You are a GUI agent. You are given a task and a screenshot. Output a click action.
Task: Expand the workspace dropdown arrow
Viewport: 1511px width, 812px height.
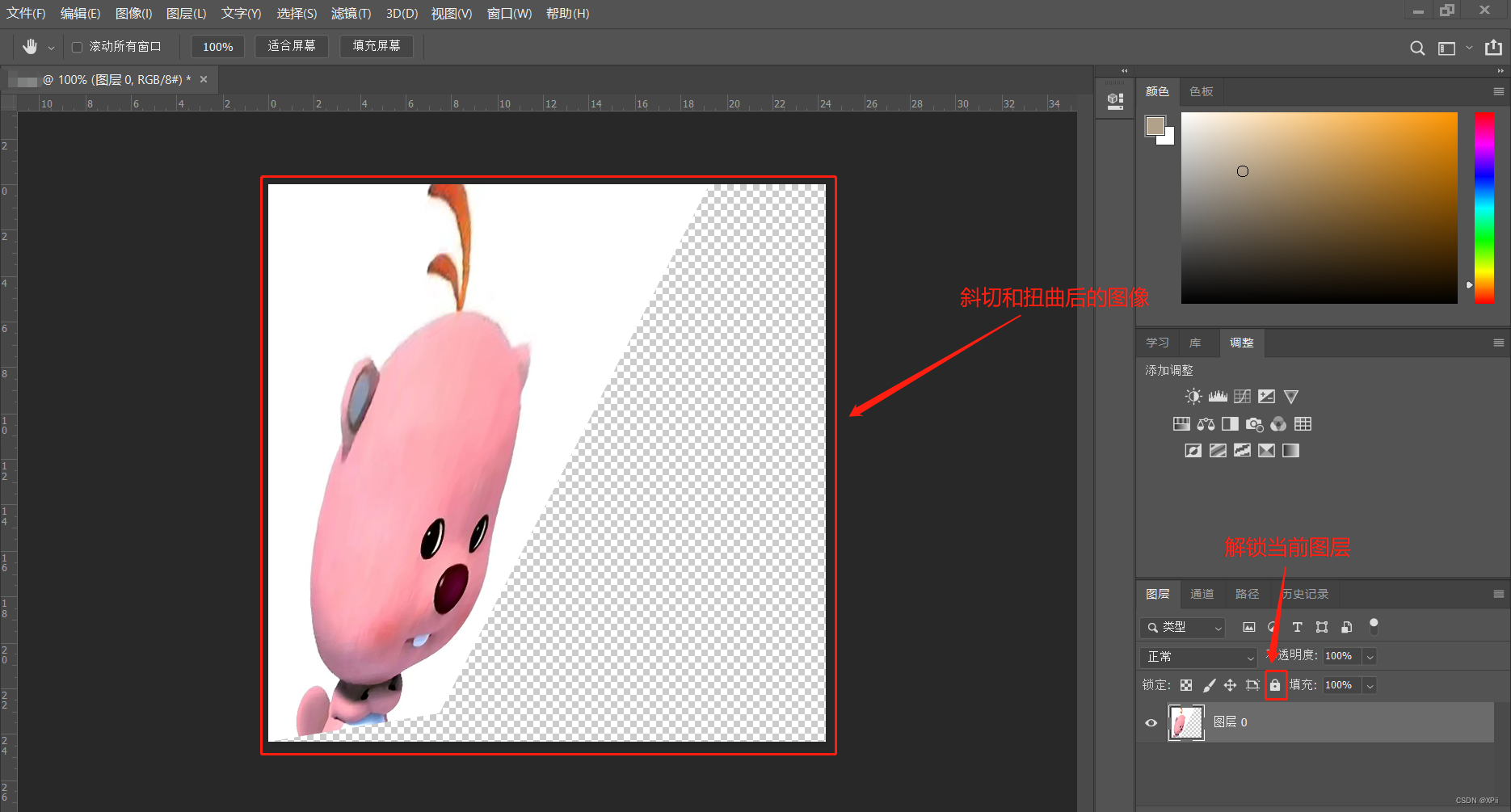click(1469, 48)
